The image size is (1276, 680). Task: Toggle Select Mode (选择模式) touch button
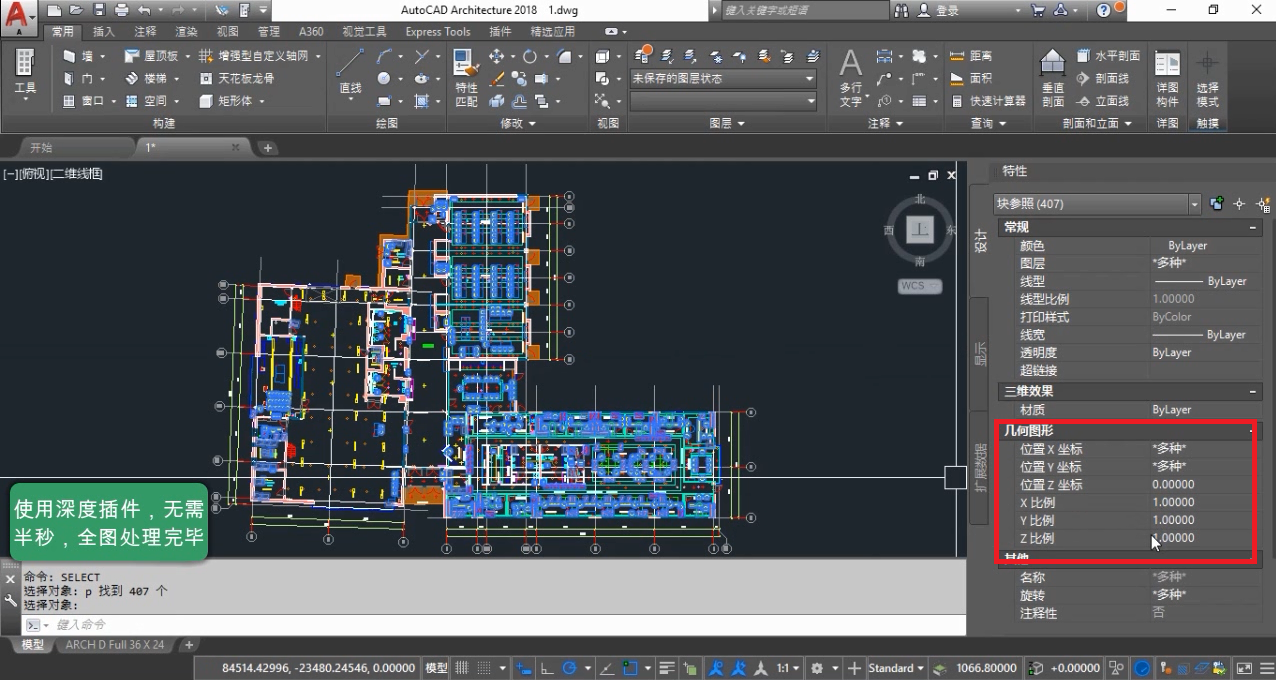[1207, 78]
